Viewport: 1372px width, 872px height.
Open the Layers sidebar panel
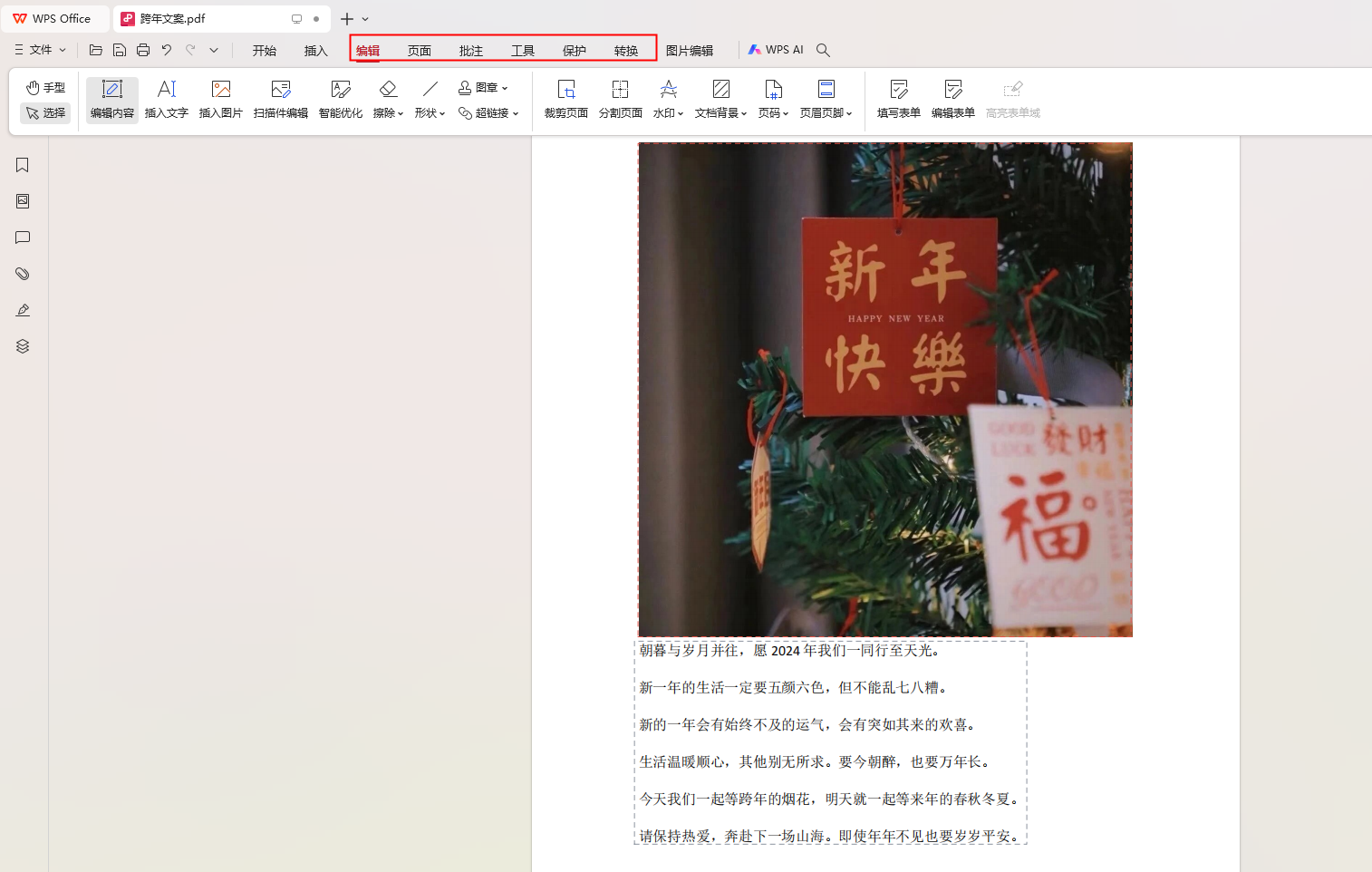coord(23,346)
